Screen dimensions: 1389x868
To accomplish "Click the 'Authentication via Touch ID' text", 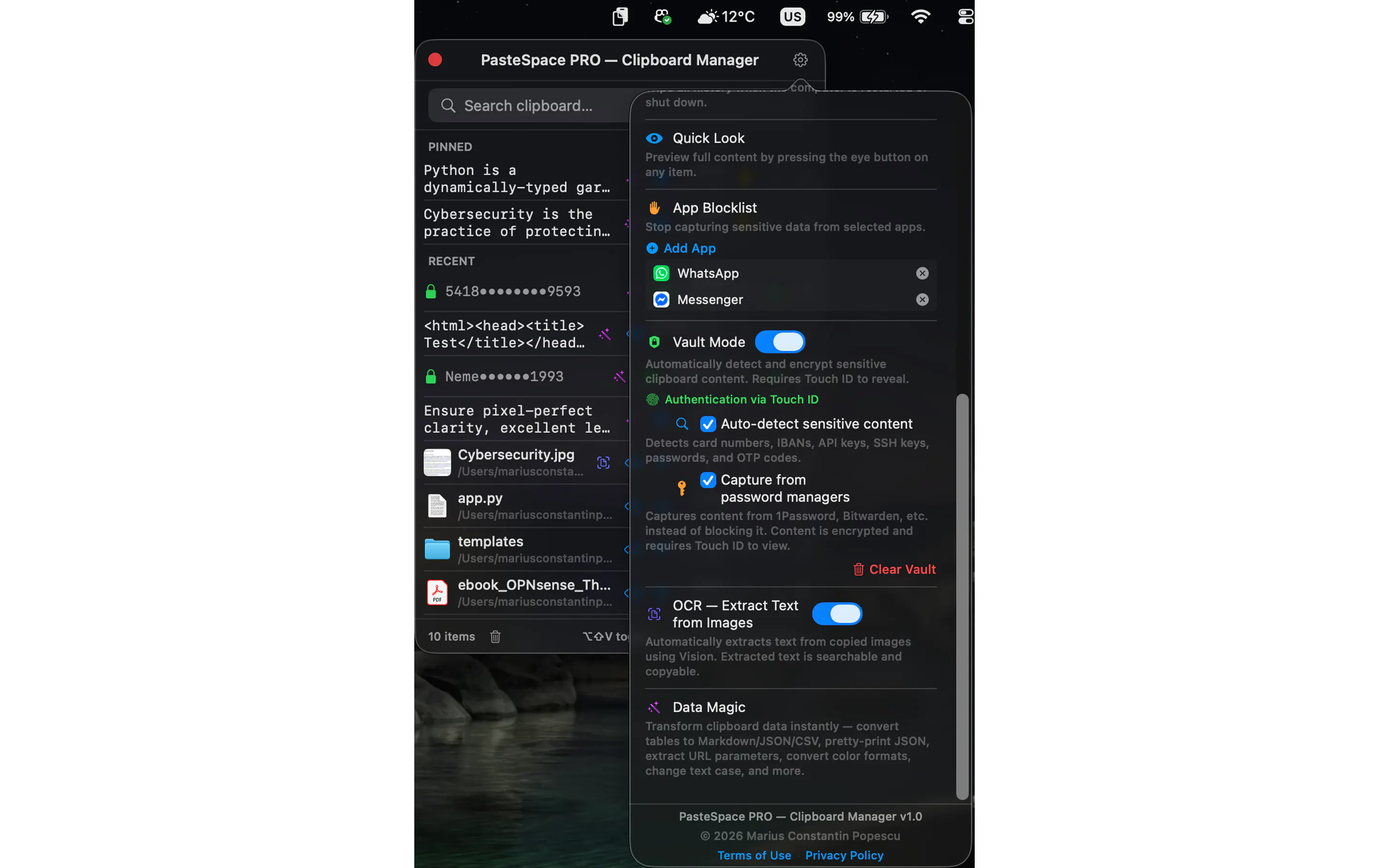I will [x=741, y=400].
